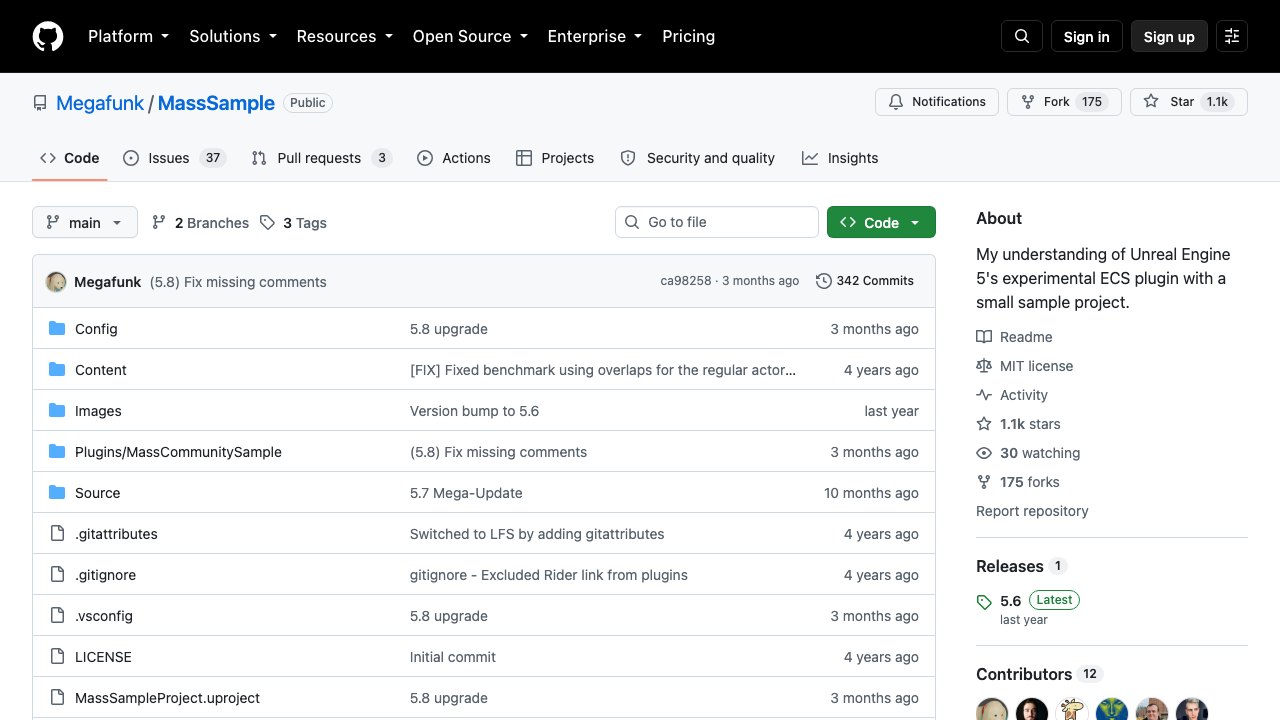Switch to the Pull requests tab
This screenshot has width=1280, height=720.
(x=321, y=158)
